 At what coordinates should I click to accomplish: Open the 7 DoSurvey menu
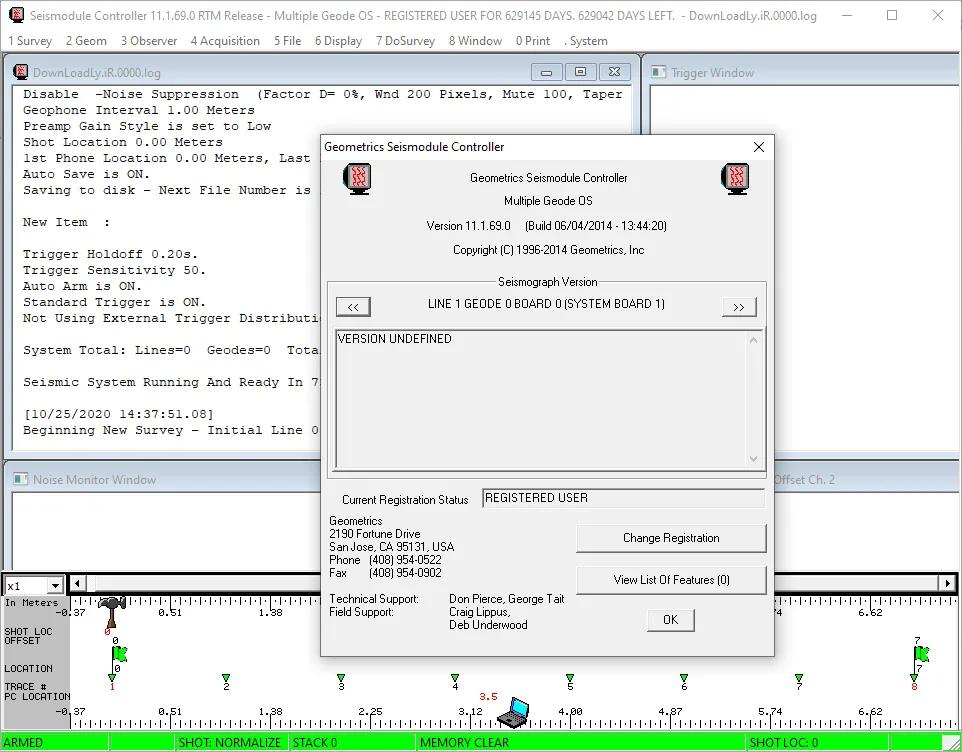405,40
